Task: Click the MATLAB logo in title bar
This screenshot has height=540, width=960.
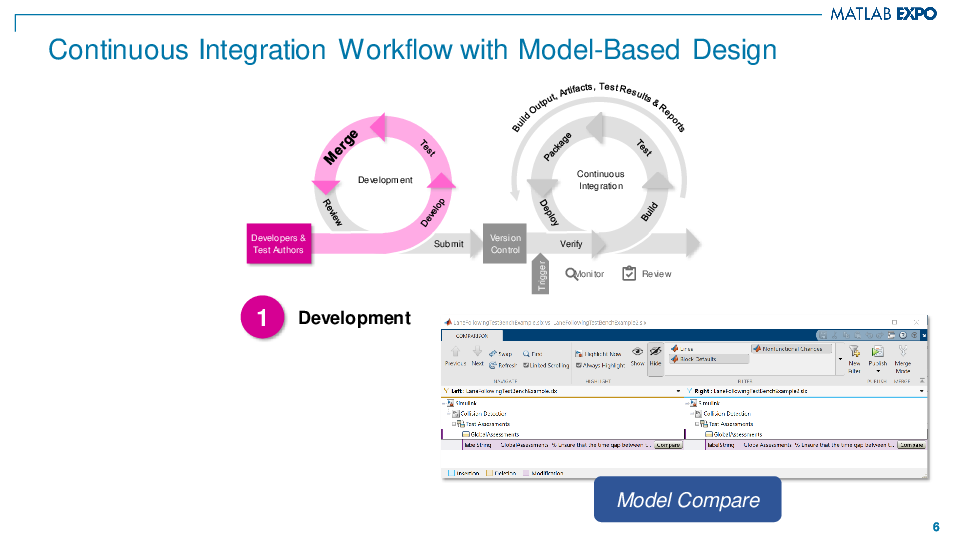Action: pos(448,322)
